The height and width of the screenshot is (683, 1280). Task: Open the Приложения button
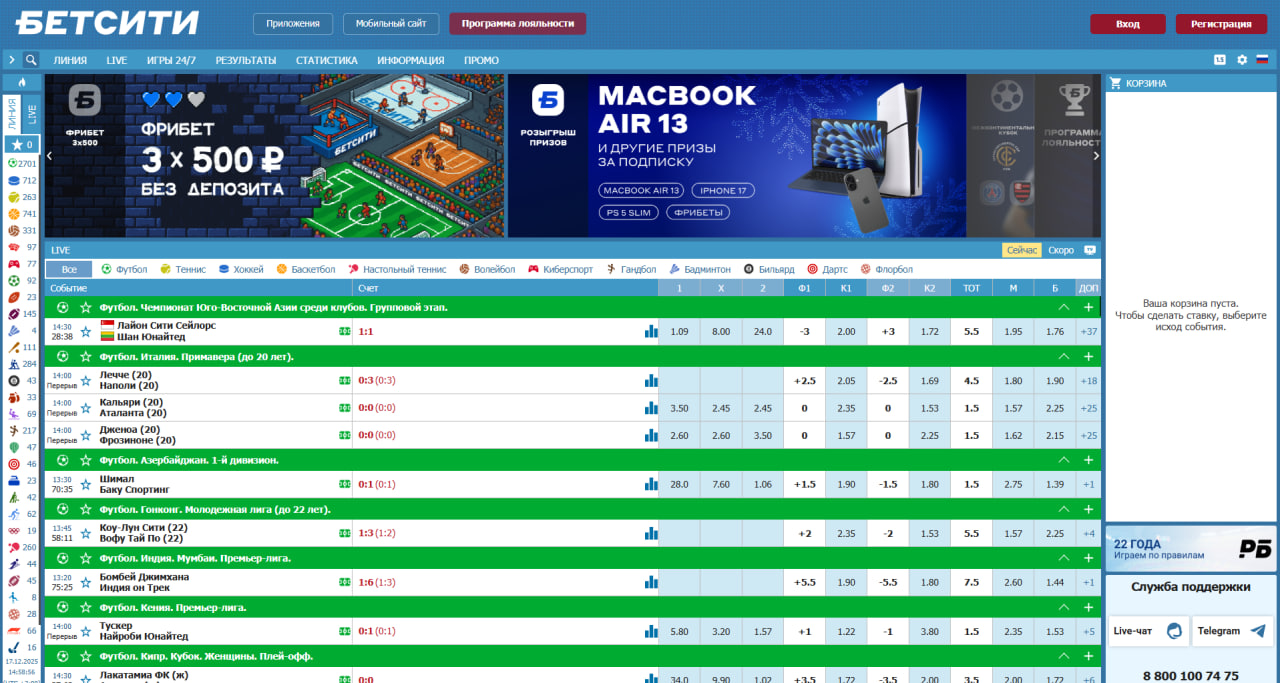(x=293, y=24)
